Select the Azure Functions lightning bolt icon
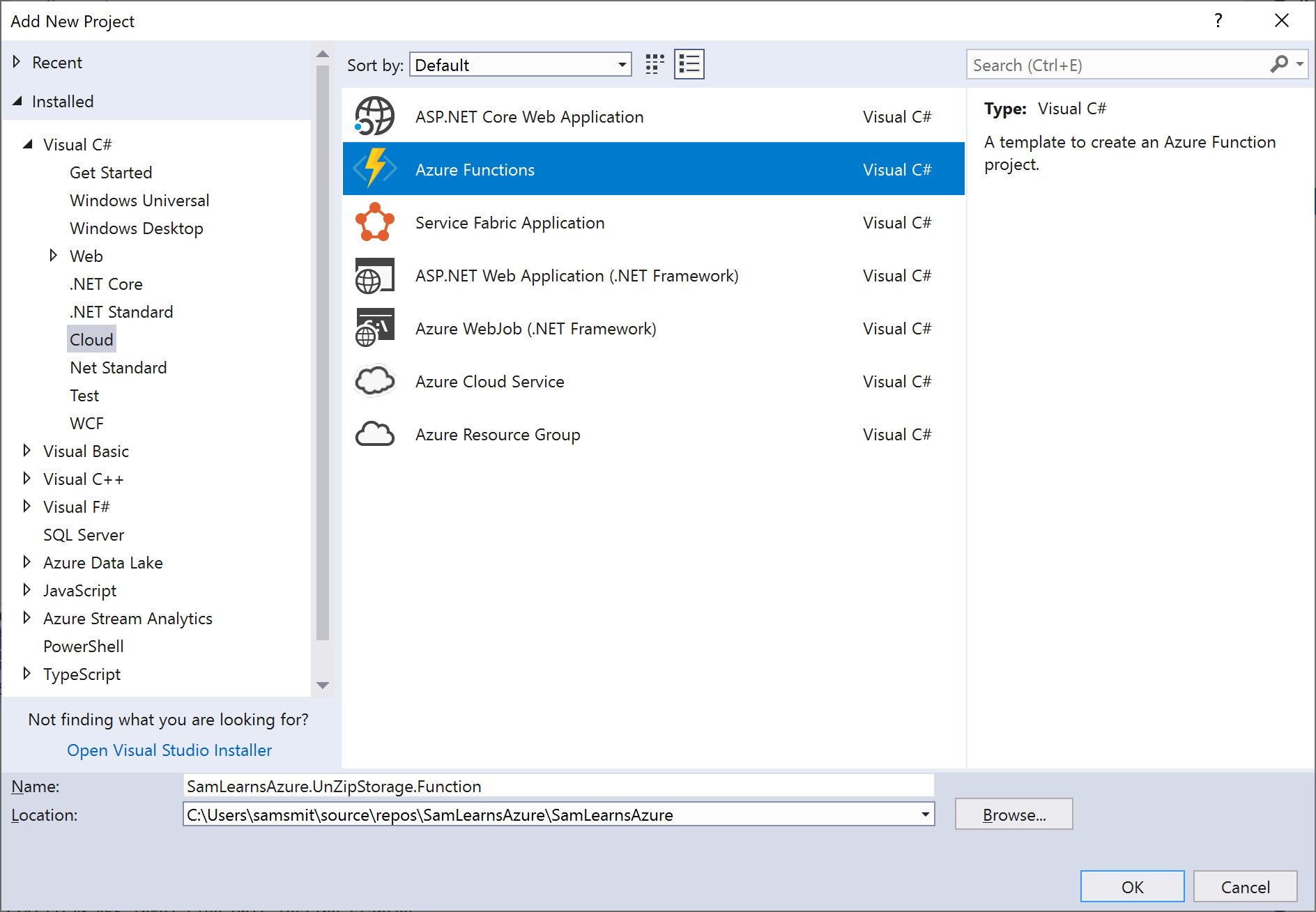 [x=375, y=169]
